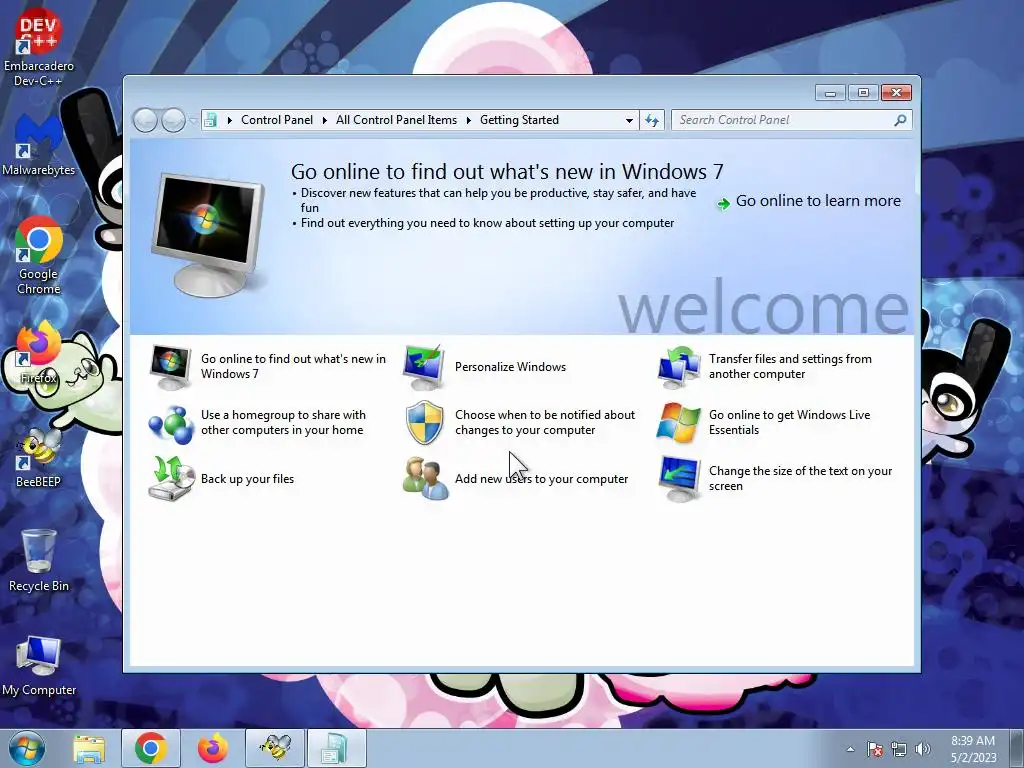1024x768 pixels.
Task: Click the BeeBEEP taskbar button
Action: [x=275, y=748]
